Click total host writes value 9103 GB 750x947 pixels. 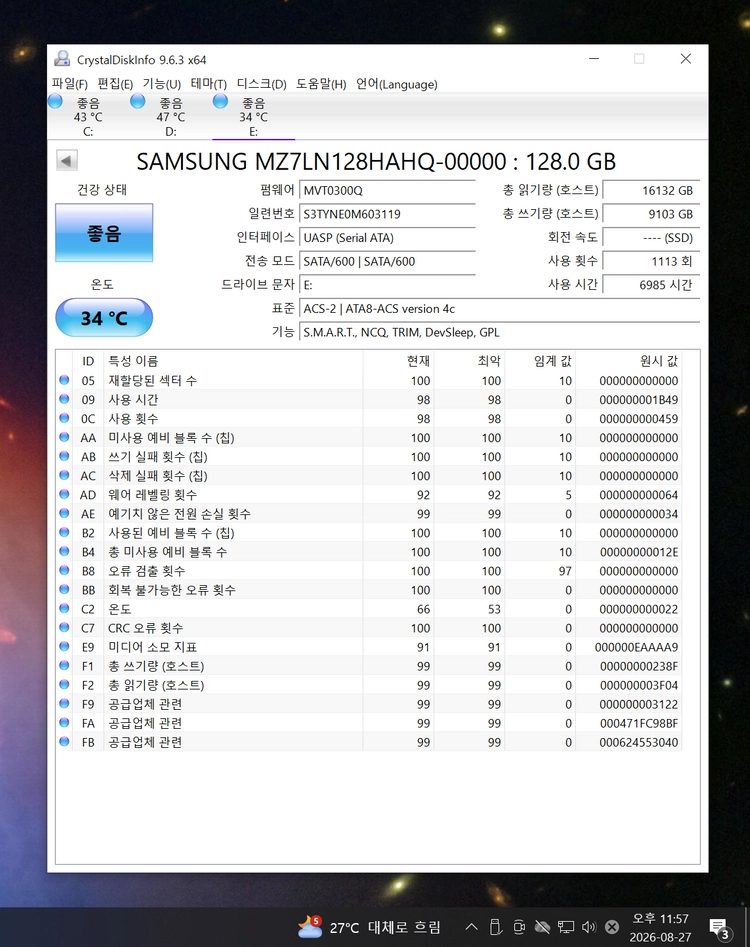[x=651, y=214]
